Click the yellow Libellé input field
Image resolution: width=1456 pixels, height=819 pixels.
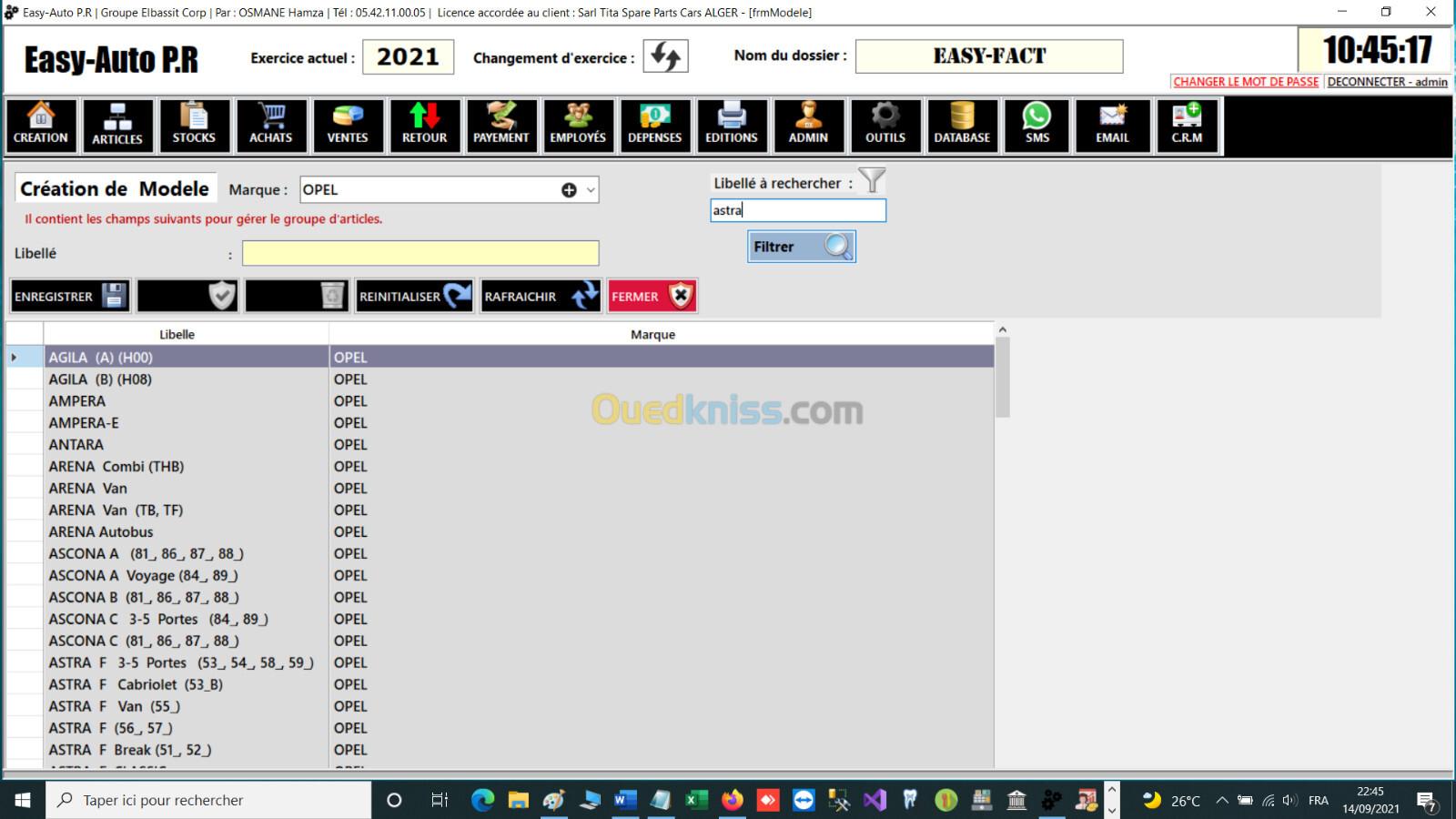[x=420, y=253]
